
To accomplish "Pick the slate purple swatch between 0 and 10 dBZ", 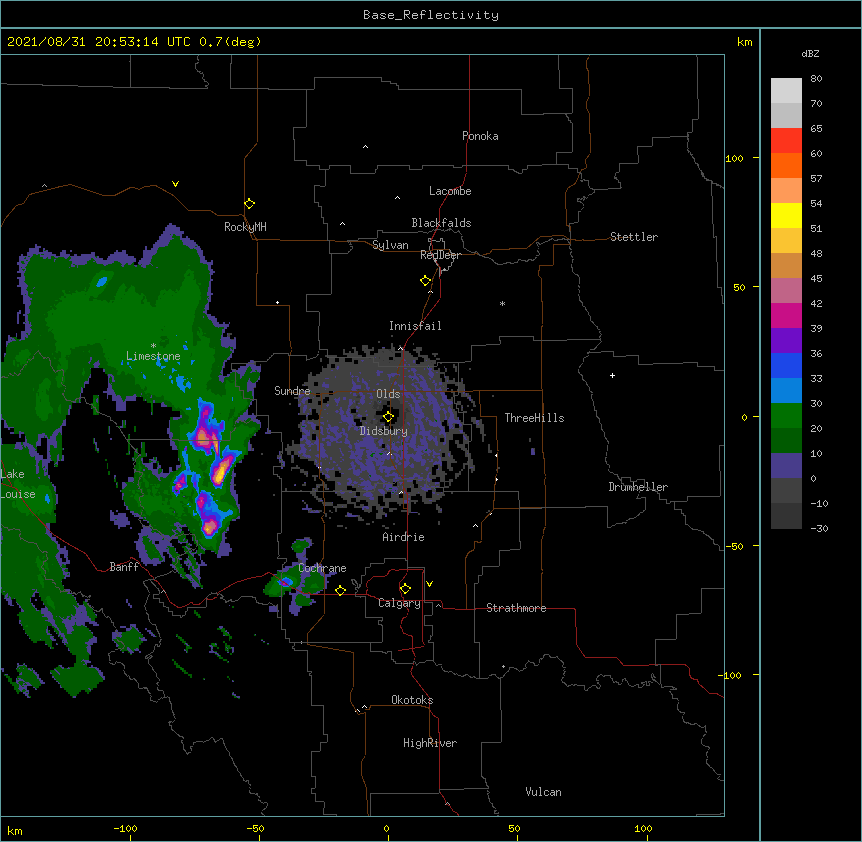I will click(786, 466).
